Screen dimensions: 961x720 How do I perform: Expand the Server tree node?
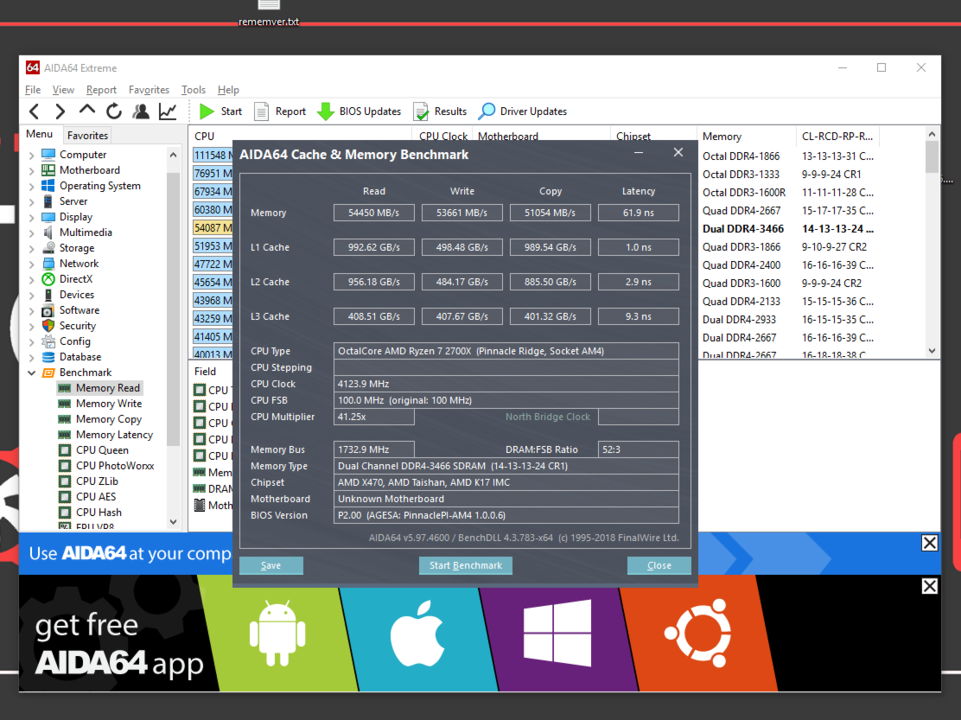click(x=31, y=202)
